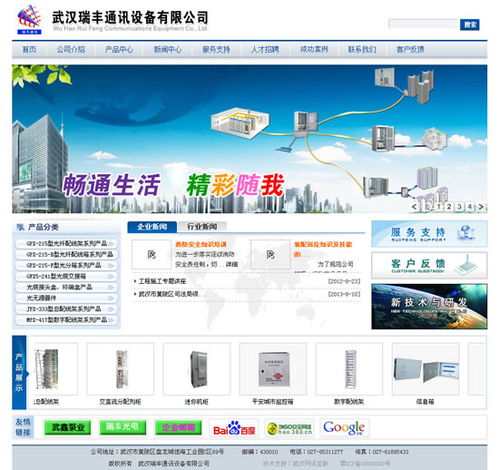Open the 迷你机柜 product thumbnail
499x470 pixels.
pos(197,369)
